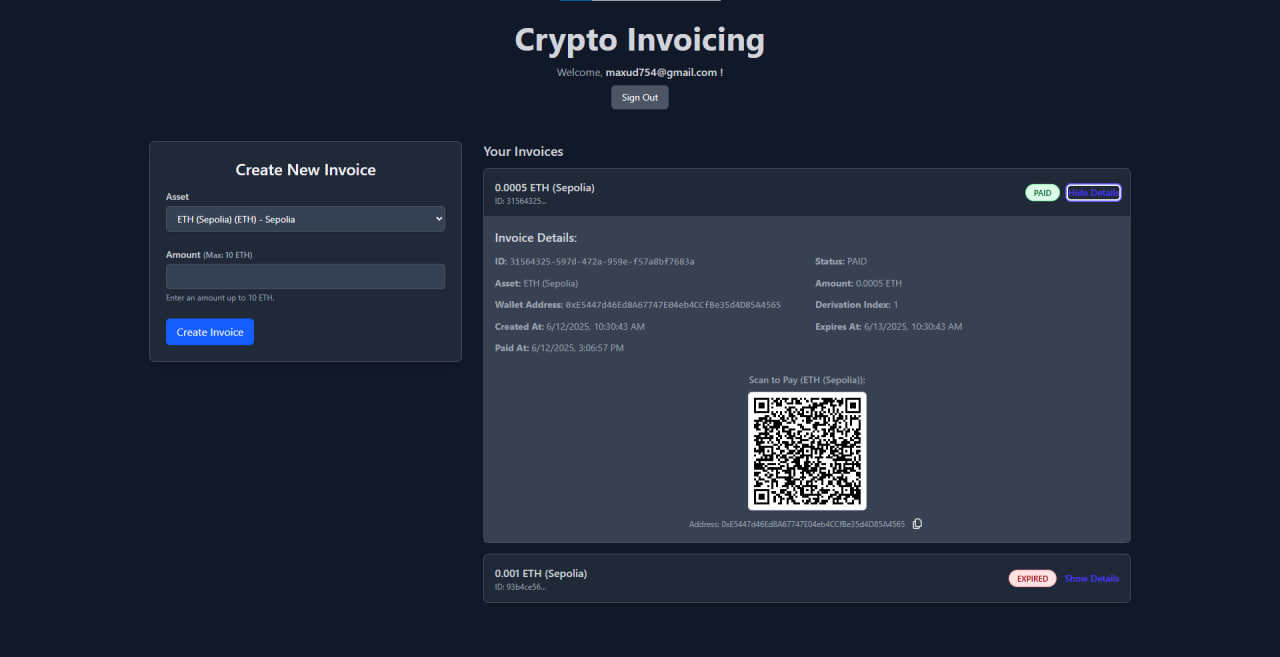Sign Out of the account
Image resolution: width=1280 pixels, height=657 pixels.
[x=639, y=97]
